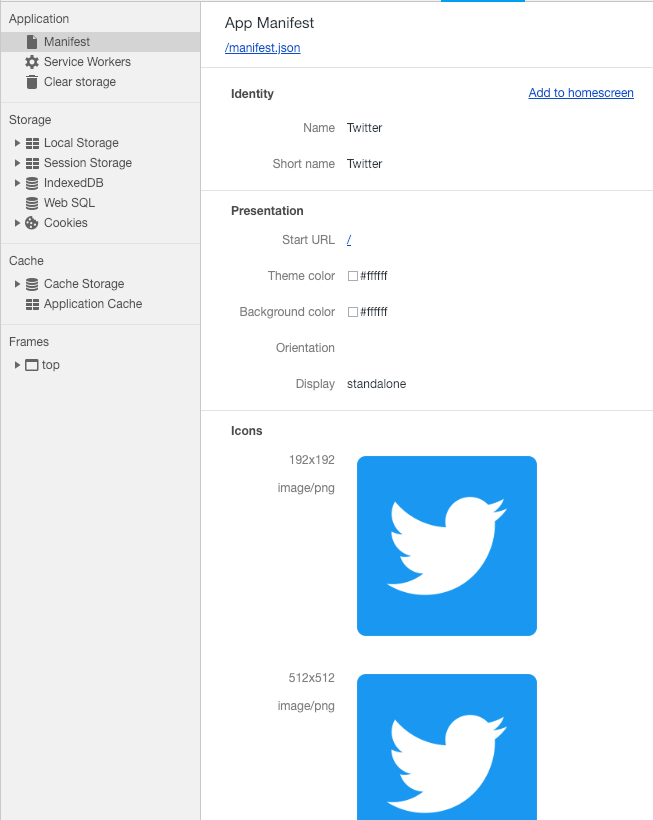Click the Cache Storage database icon
Screen dimensions: 653x820
[32, 284]
